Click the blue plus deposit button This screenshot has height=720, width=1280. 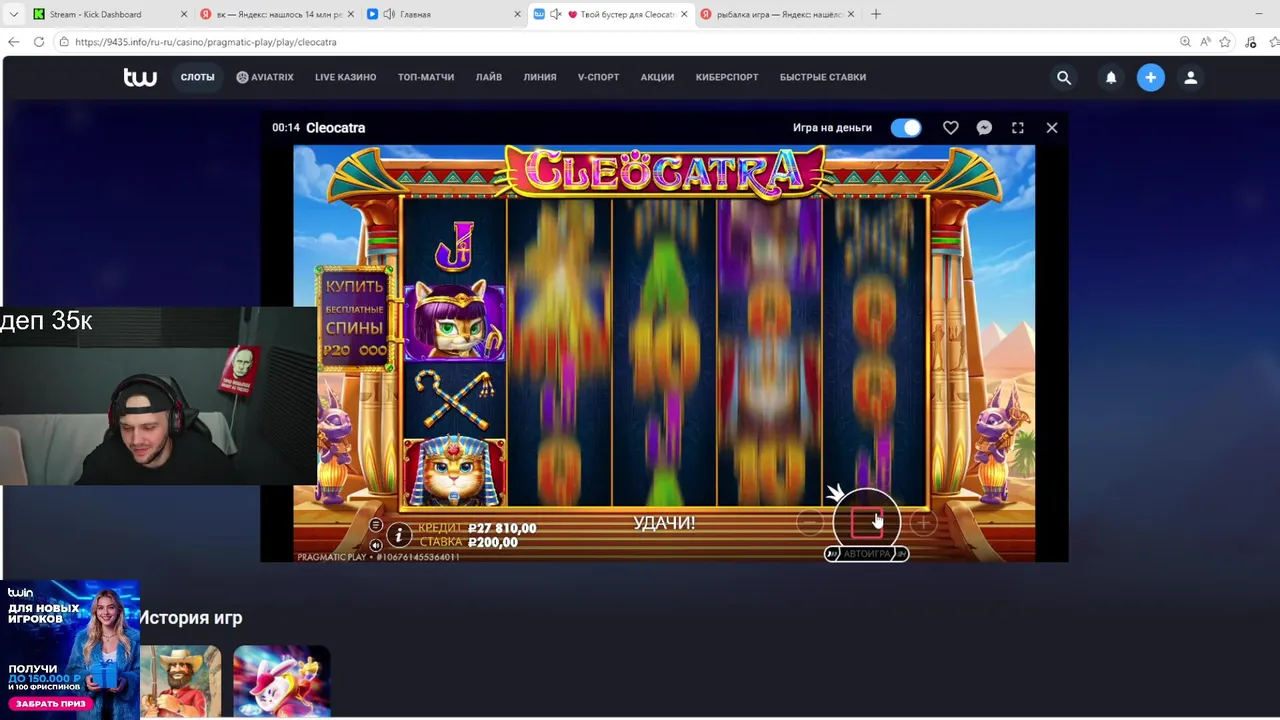1151,77
